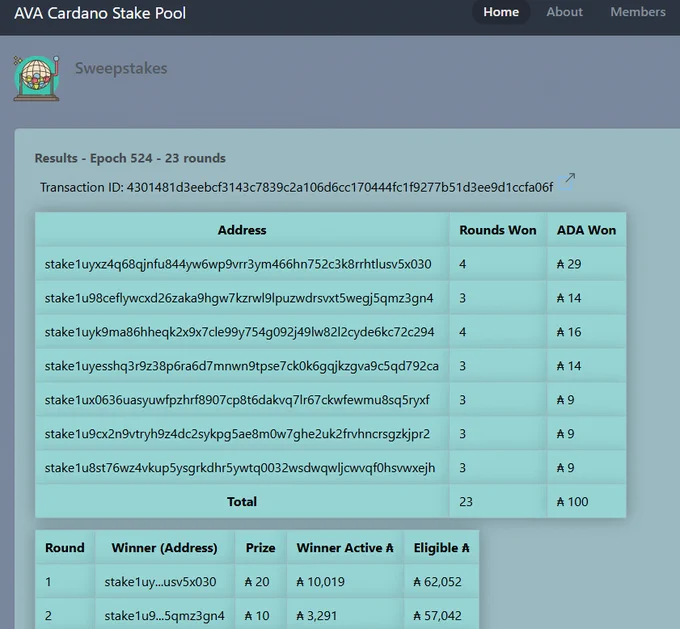Open the transaction external link icon

[566, 181]
